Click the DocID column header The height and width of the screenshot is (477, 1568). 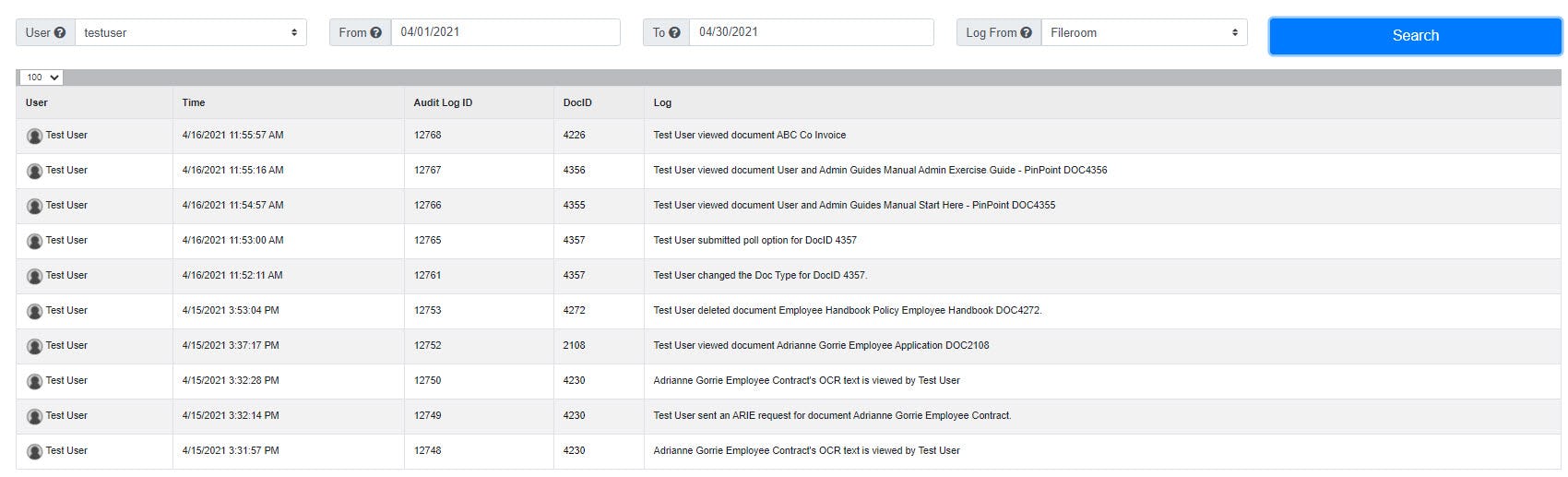coord(577,102)
